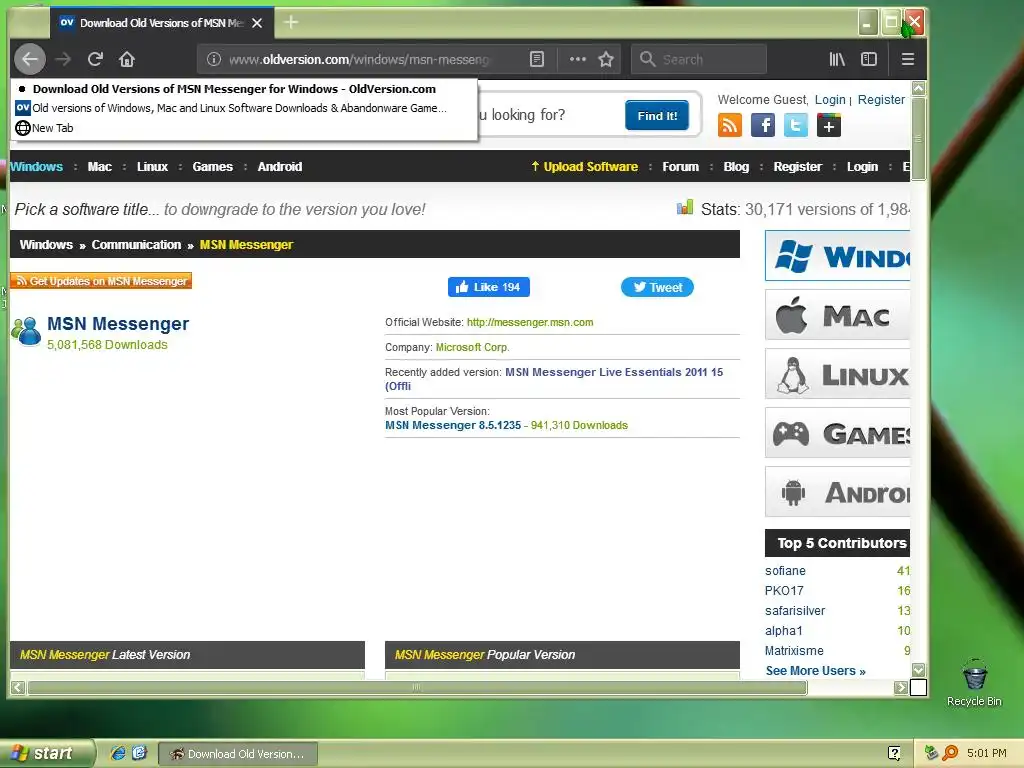Open the Blog nav link

736,167
